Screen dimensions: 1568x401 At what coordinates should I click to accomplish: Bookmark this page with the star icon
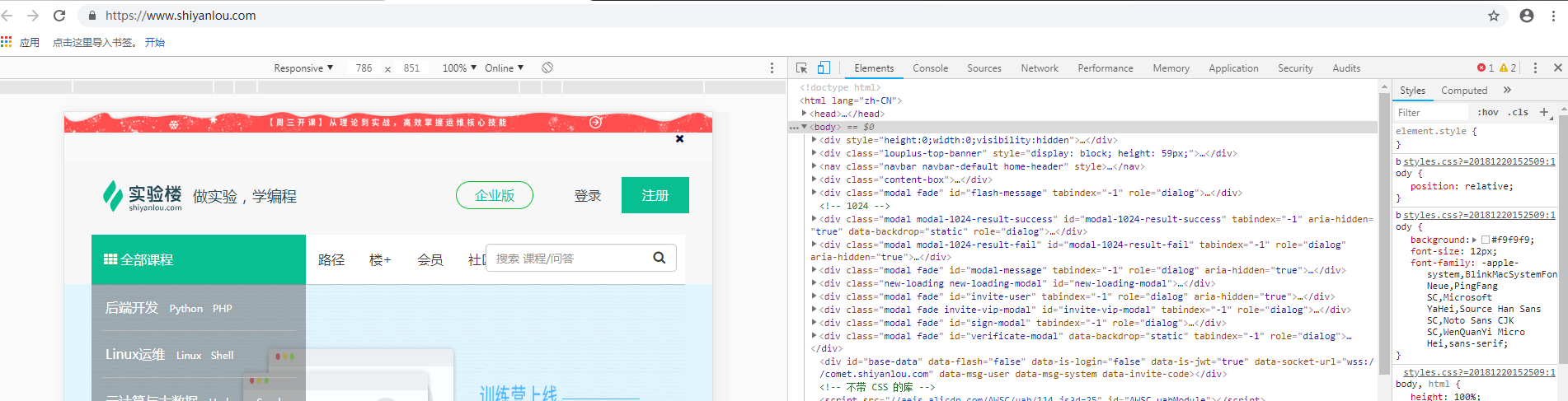1494,16
